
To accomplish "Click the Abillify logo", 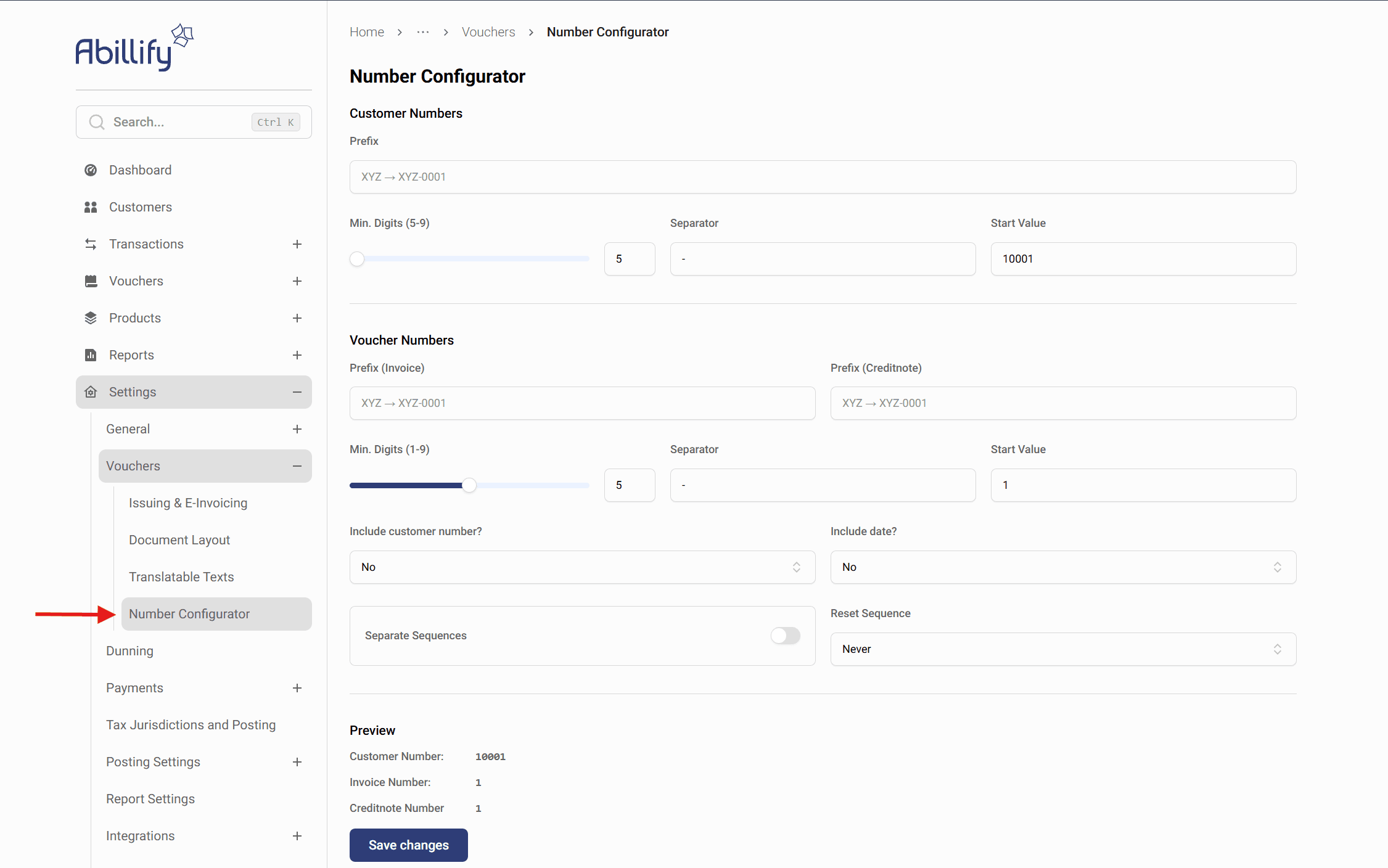I will (134, 48).
